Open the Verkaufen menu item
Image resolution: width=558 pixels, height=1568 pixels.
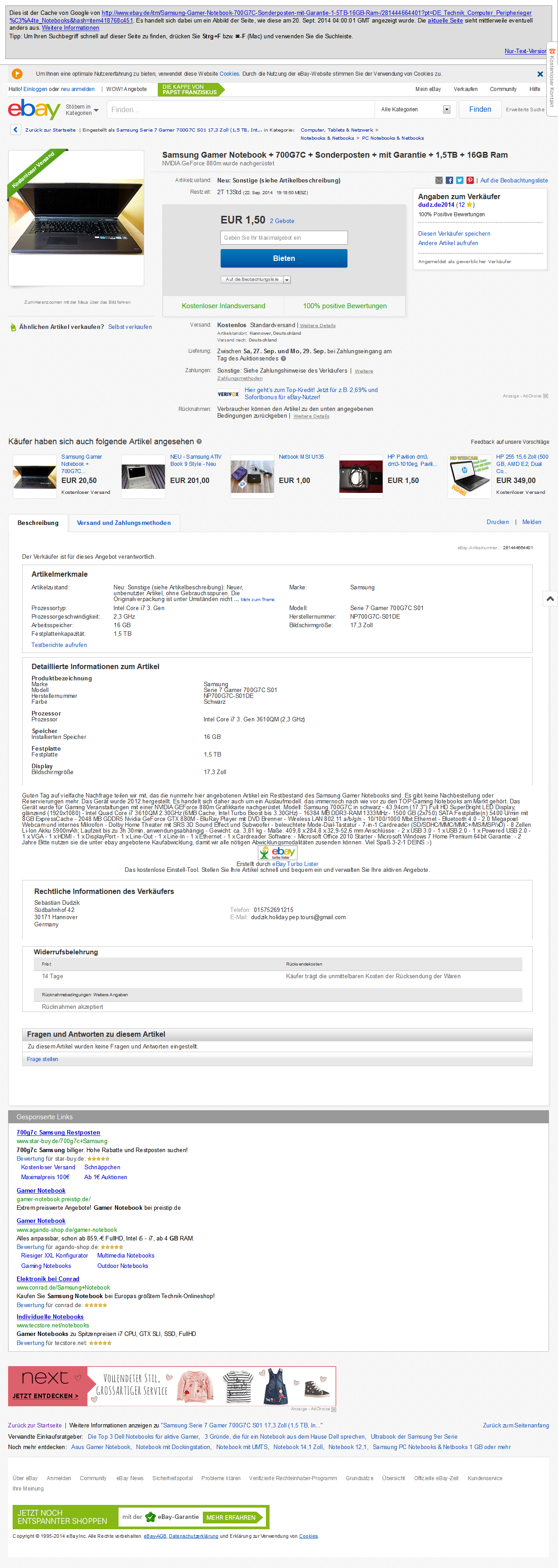point(466,90)
